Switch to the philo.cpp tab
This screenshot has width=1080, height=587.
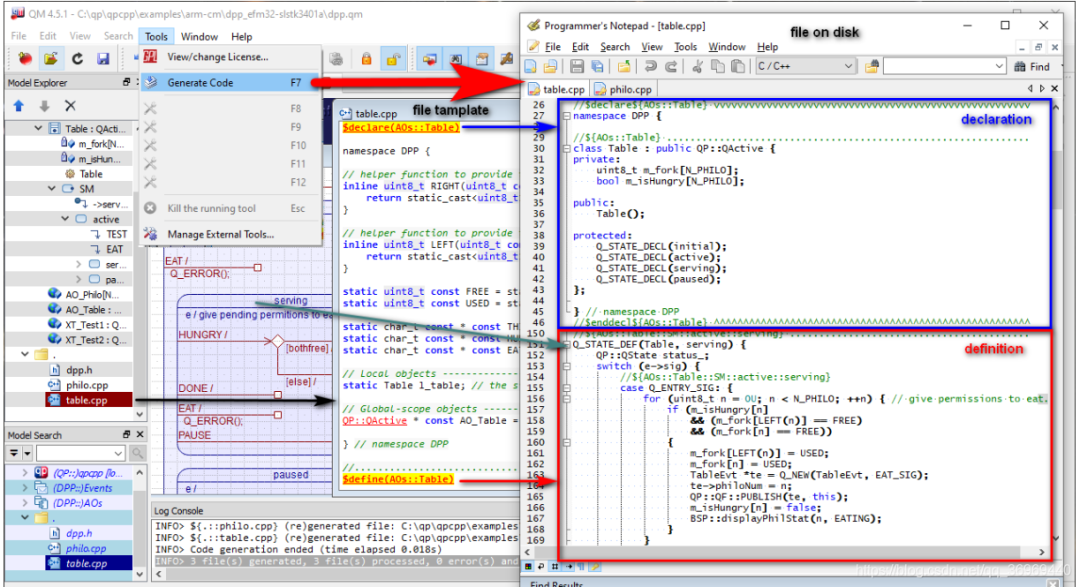pyautogui.click(x=629, y=87)
